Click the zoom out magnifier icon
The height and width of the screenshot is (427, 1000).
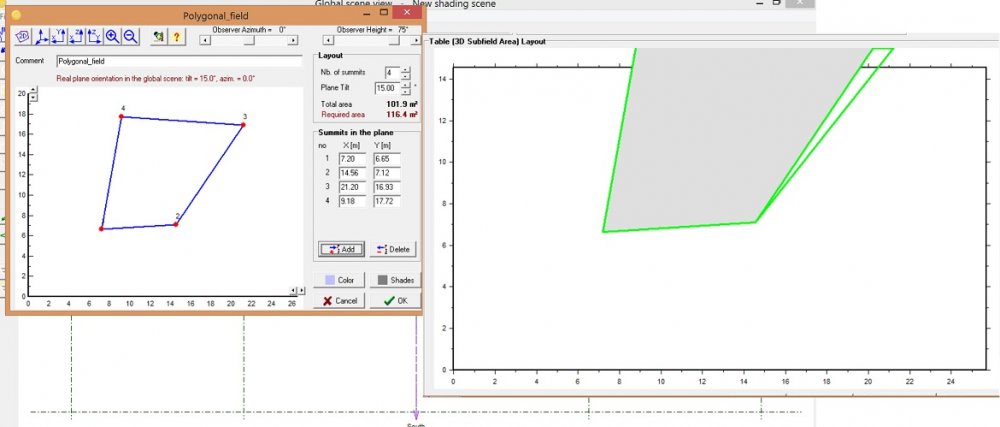[130, 36]
